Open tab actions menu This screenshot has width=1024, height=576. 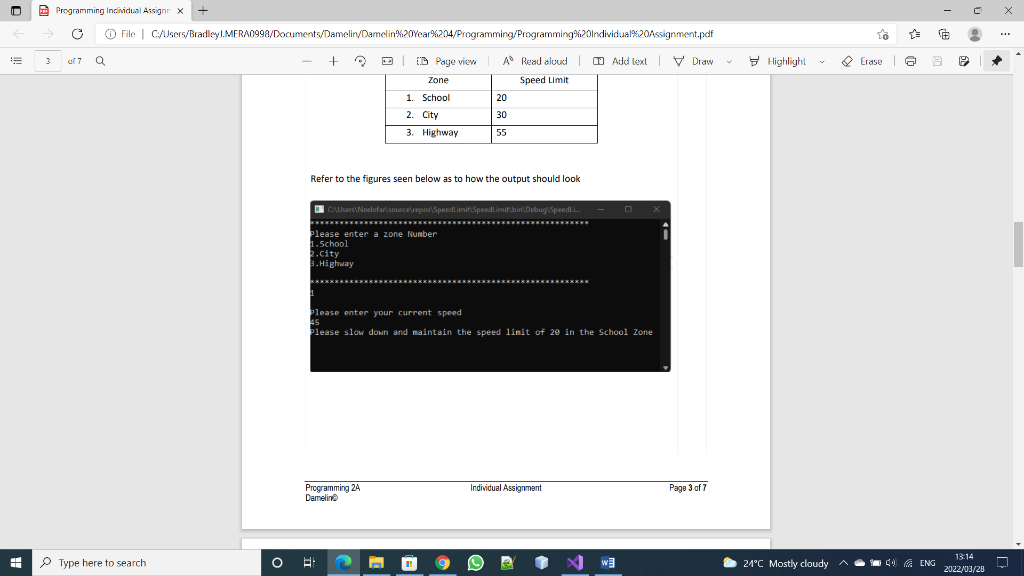pos(16,10)
